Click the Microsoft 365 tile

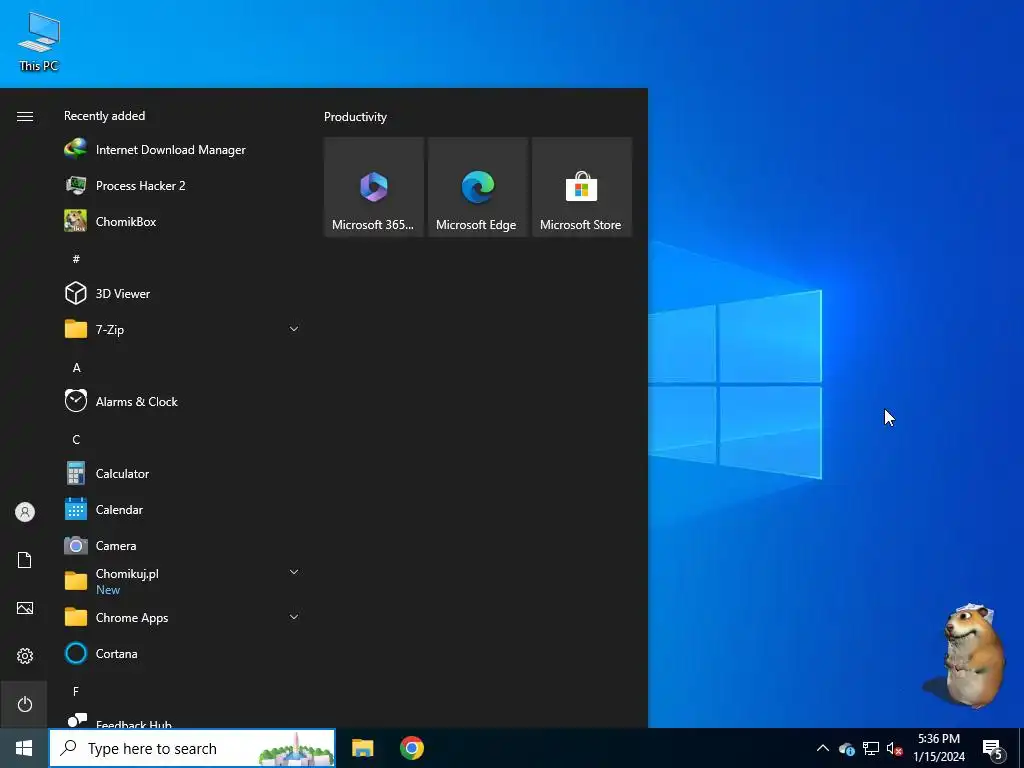(374, 187)
